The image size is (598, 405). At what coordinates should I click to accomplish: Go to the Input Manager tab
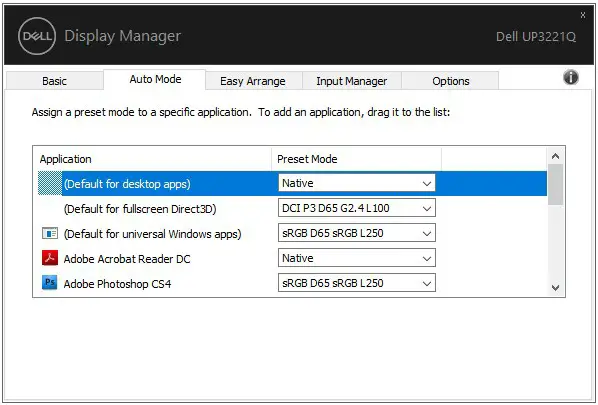(352, 81)
